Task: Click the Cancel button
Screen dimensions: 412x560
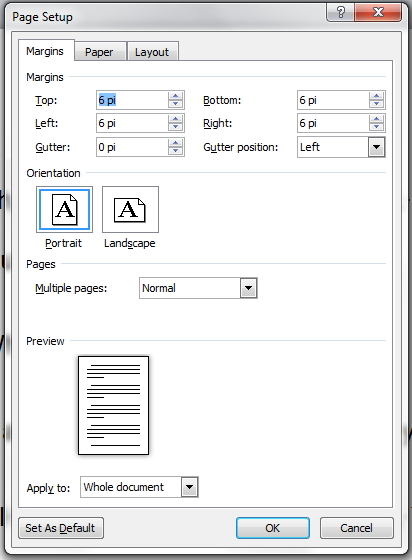Action: [357, 528]
